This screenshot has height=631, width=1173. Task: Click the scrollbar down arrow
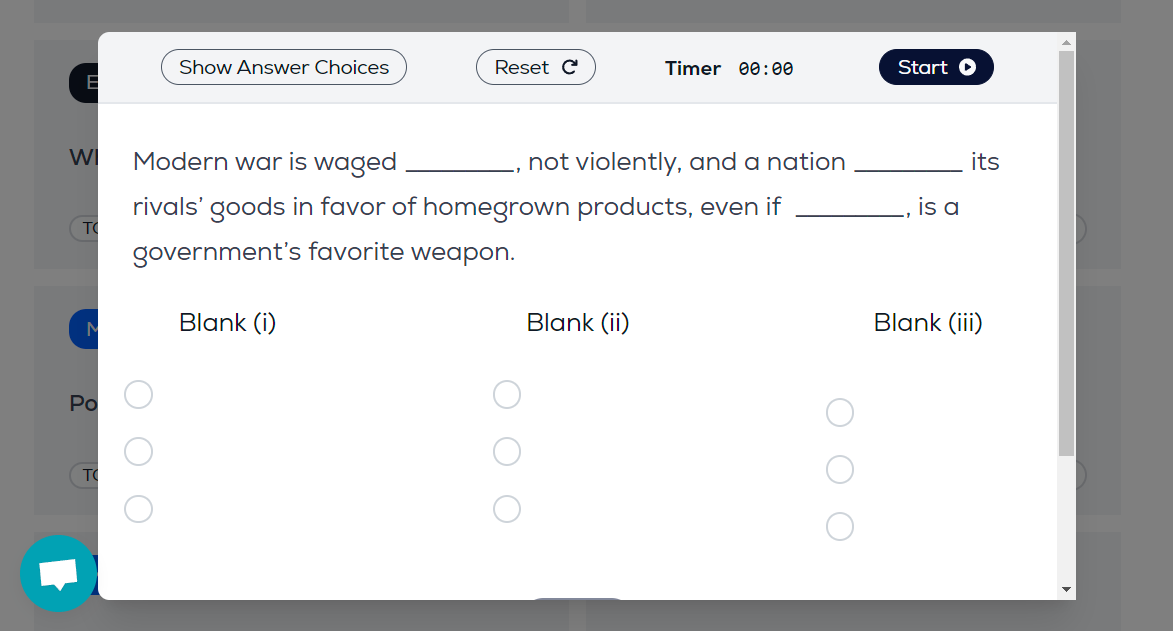click(x=1066, y=590)
